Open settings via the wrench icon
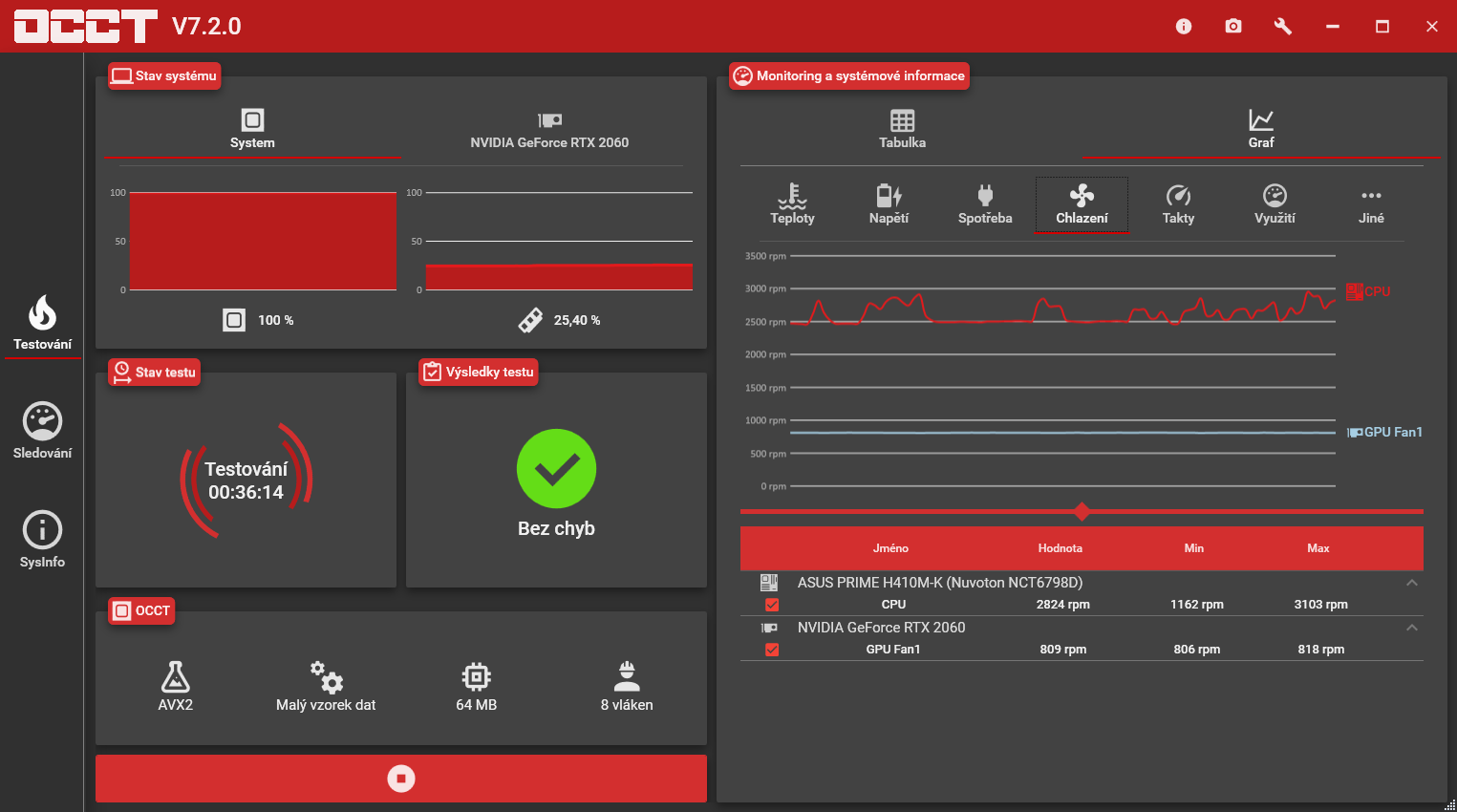The image size is (1457, 812). (x=1283, y=26)
